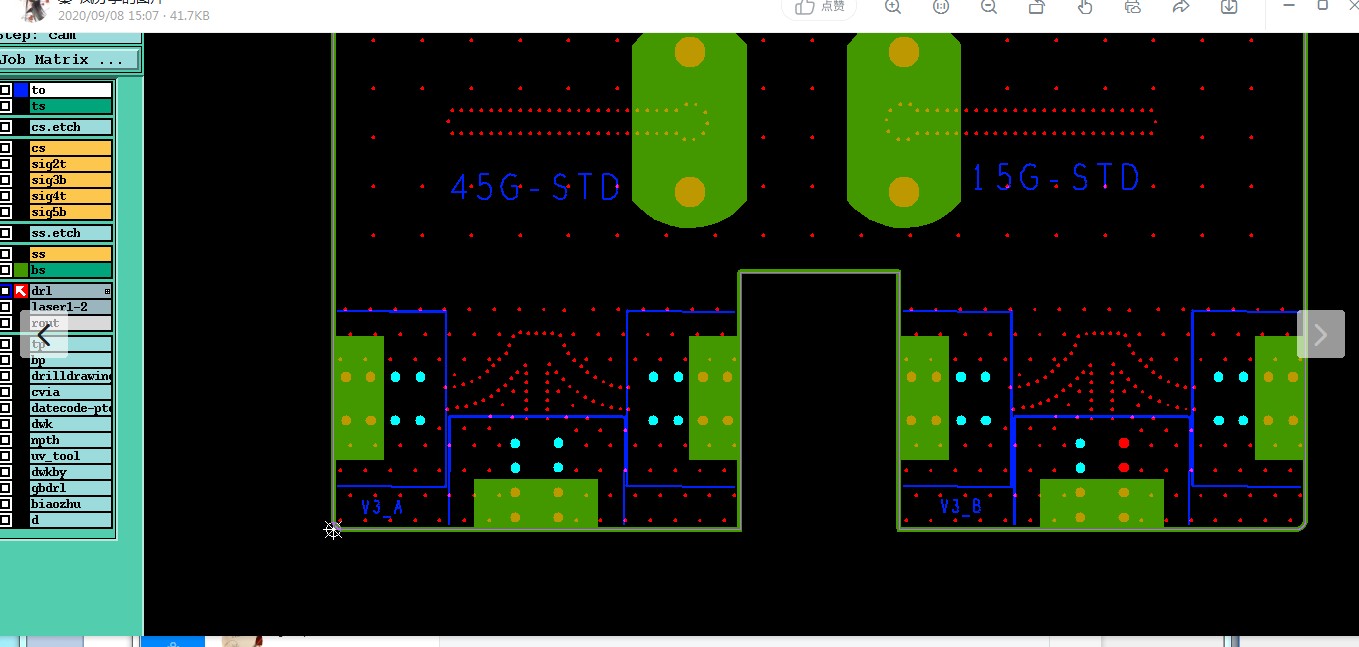Viewport: 1359px width, 647px height.
Task: Click the V3_B label on the board
Action: (x=961, y=507)
